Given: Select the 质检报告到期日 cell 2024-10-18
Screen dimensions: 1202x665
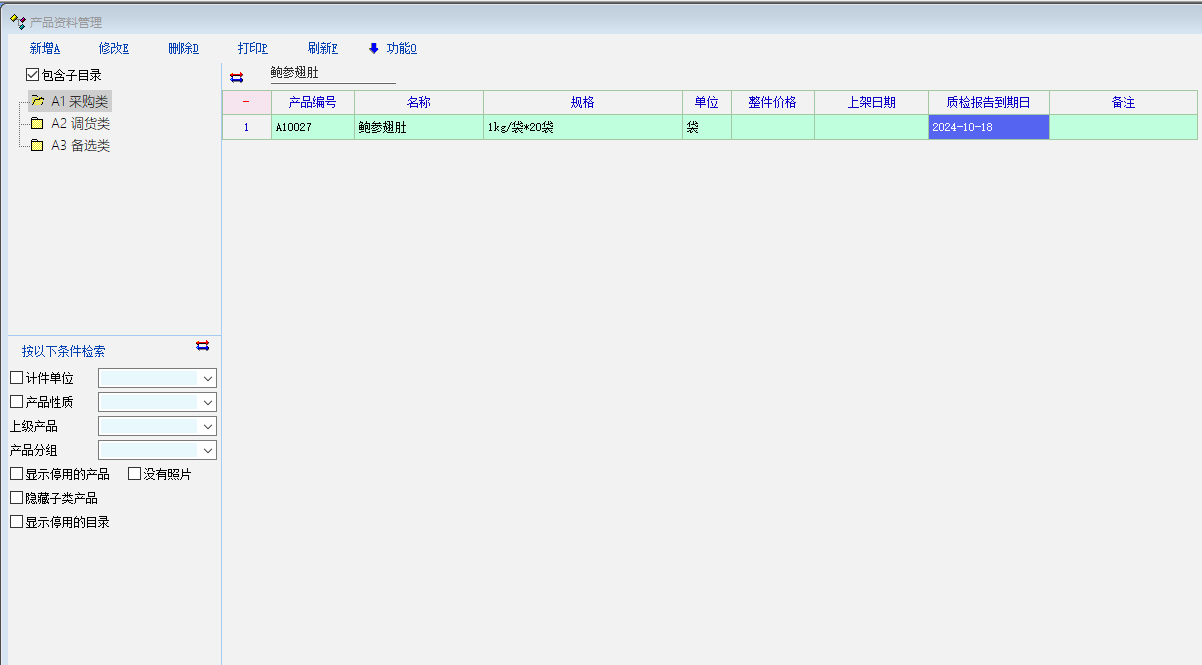Looking at the screenshot, I should [x=988, y=127].
